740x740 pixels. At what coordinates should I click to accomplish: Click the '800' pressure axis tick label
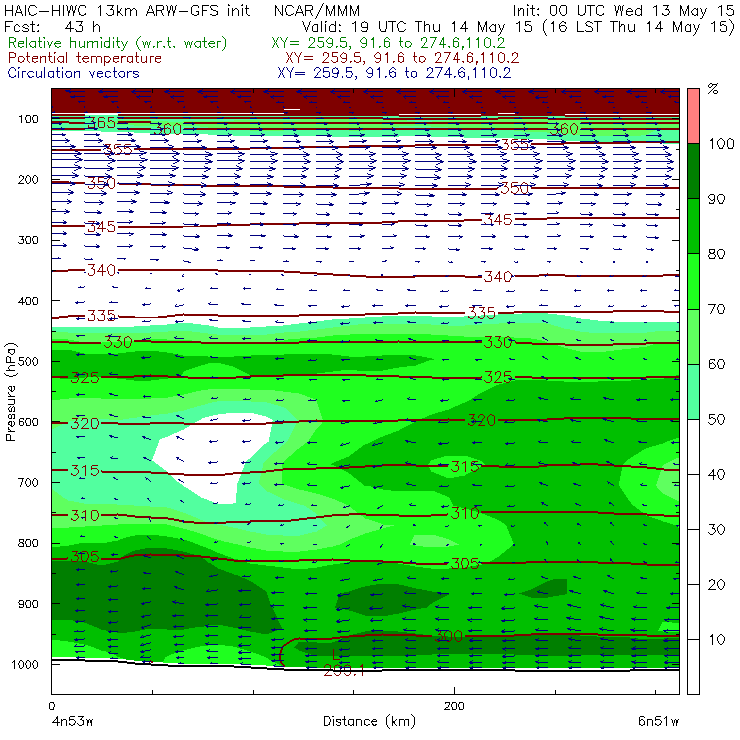28,543
